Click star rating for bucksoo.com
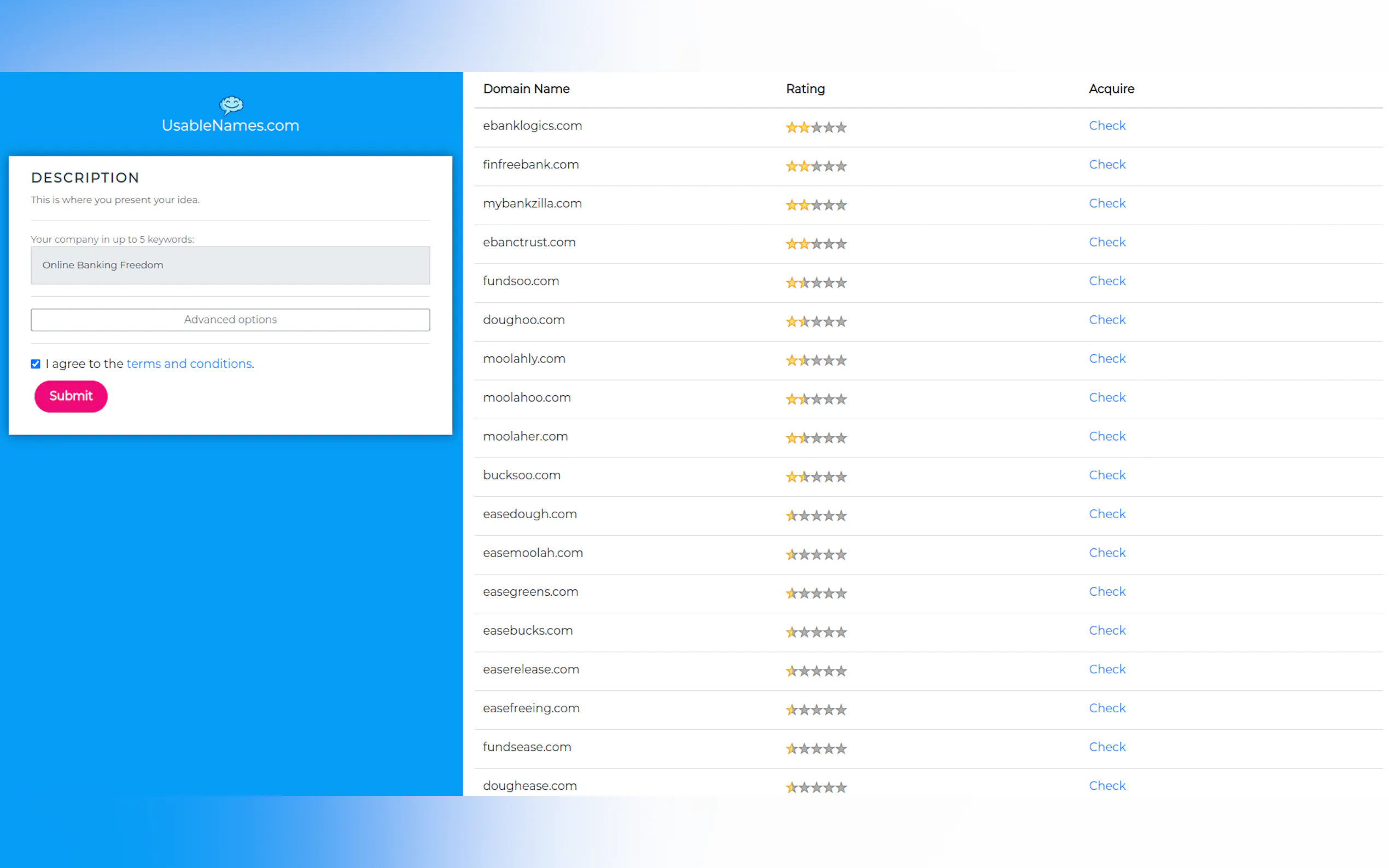 pyautogui.click(x=815, y=477)
